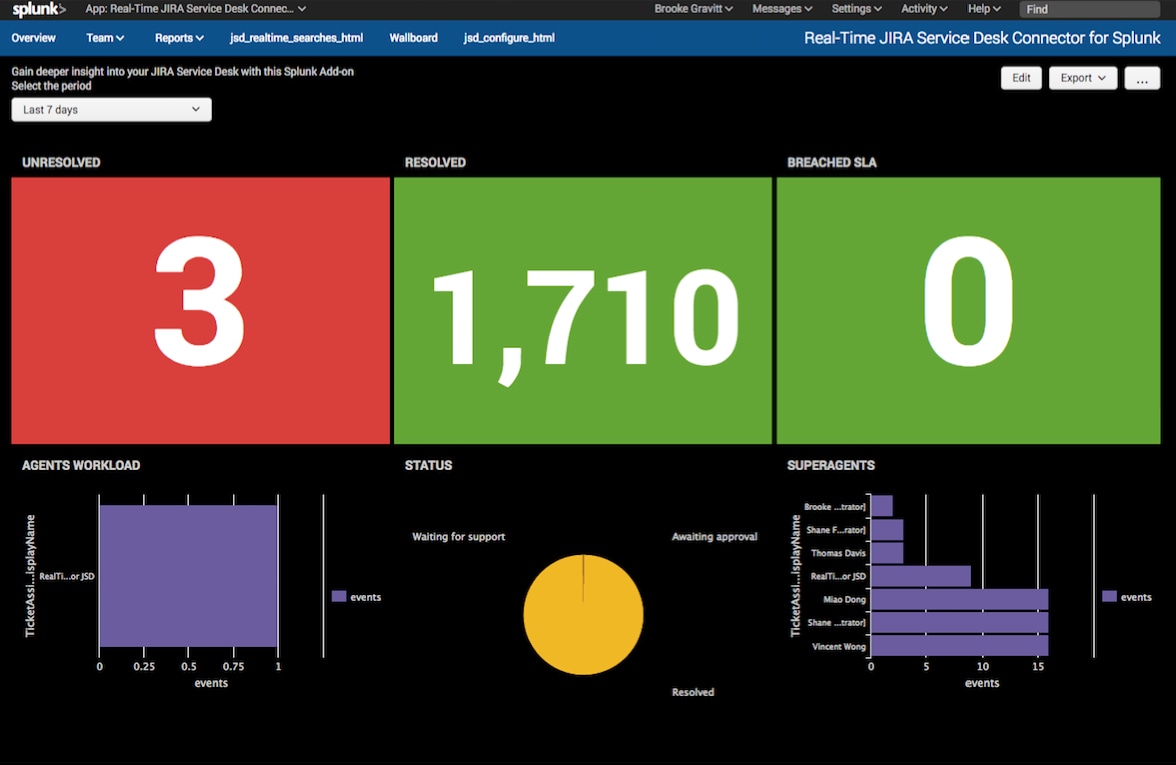1176x765 pixels.
Task: Open the Export dropdown
Action: [x=1082, y=78]
